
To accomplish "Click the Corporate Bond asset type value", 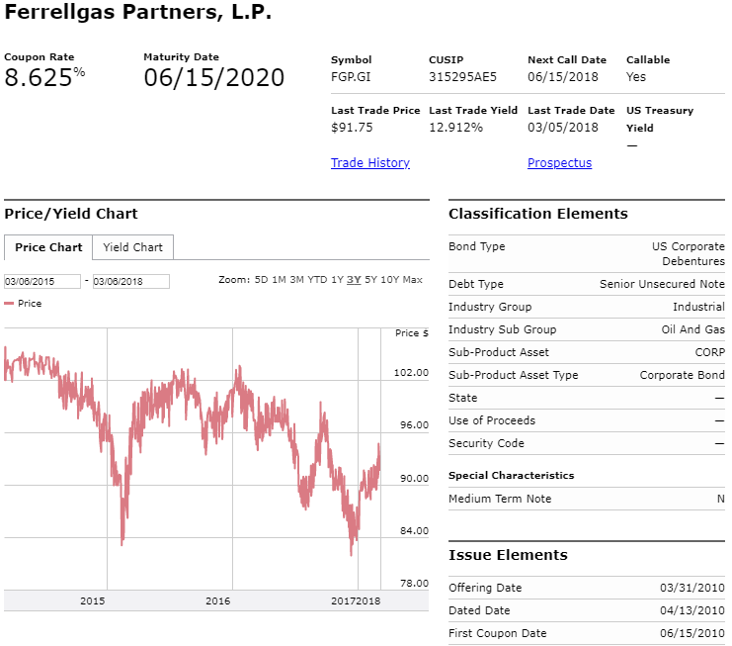I will 682,375.
